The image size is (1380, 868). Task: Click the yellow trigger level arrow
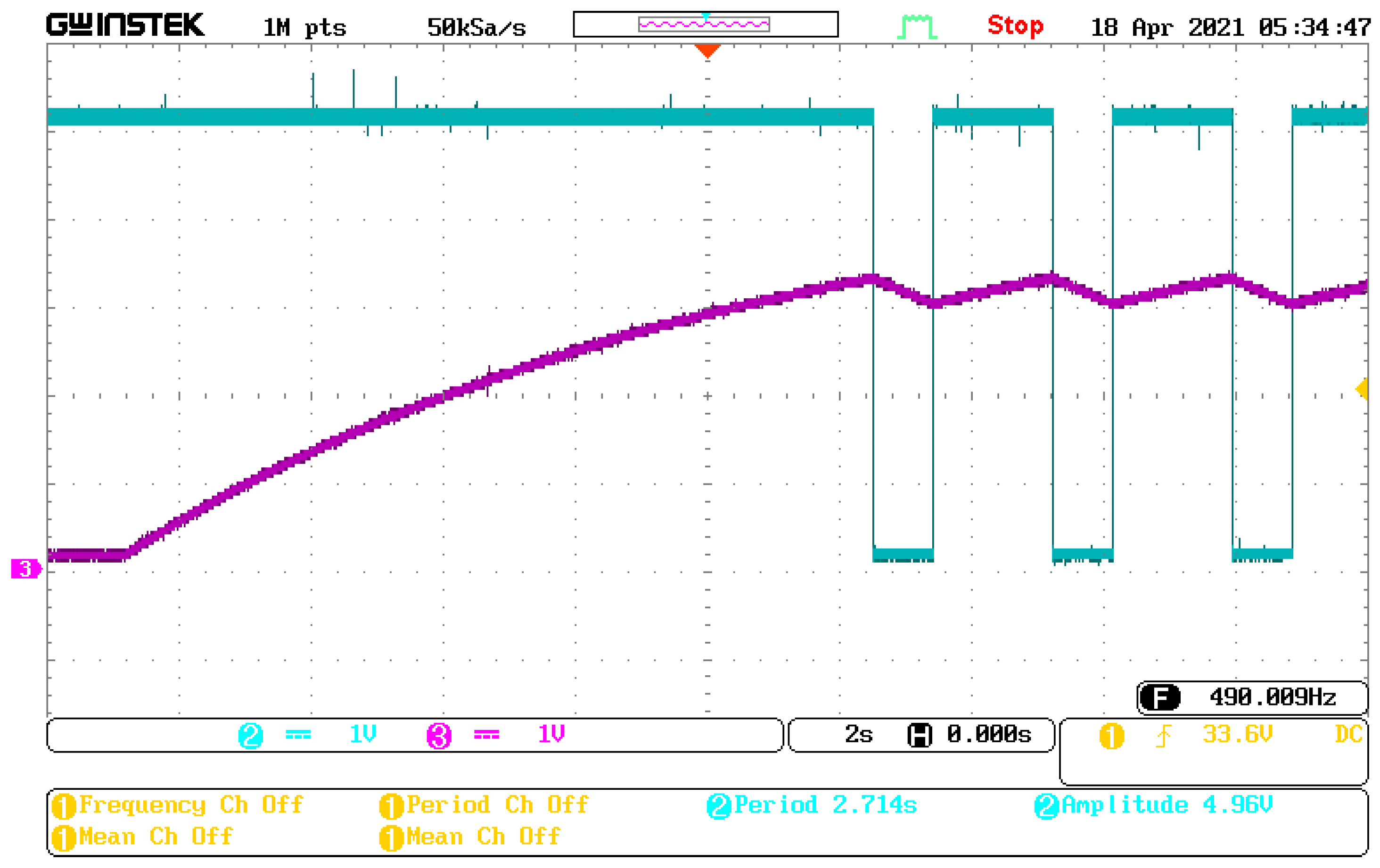[1362, 389]
